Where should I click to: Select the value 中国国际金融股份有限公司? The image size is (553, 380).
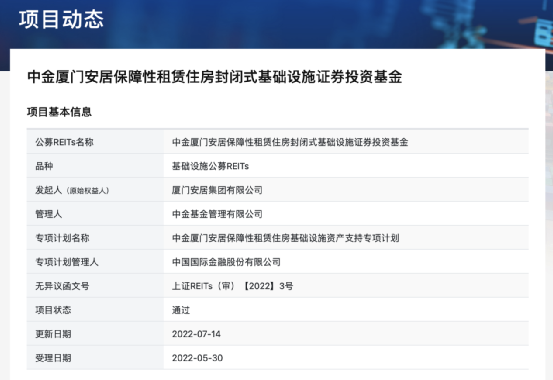(226, 262)
